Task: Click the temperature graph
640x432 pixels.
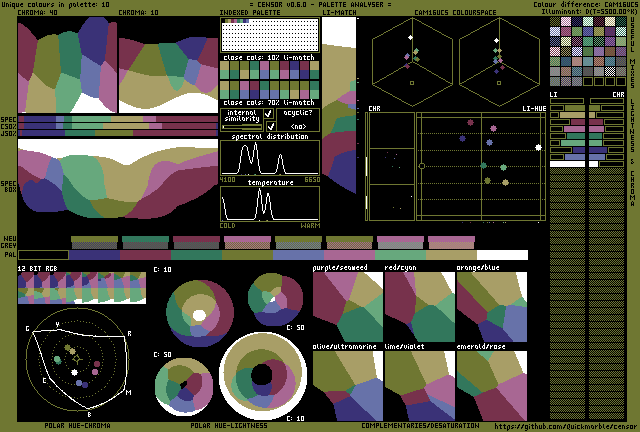Action: 270,204
